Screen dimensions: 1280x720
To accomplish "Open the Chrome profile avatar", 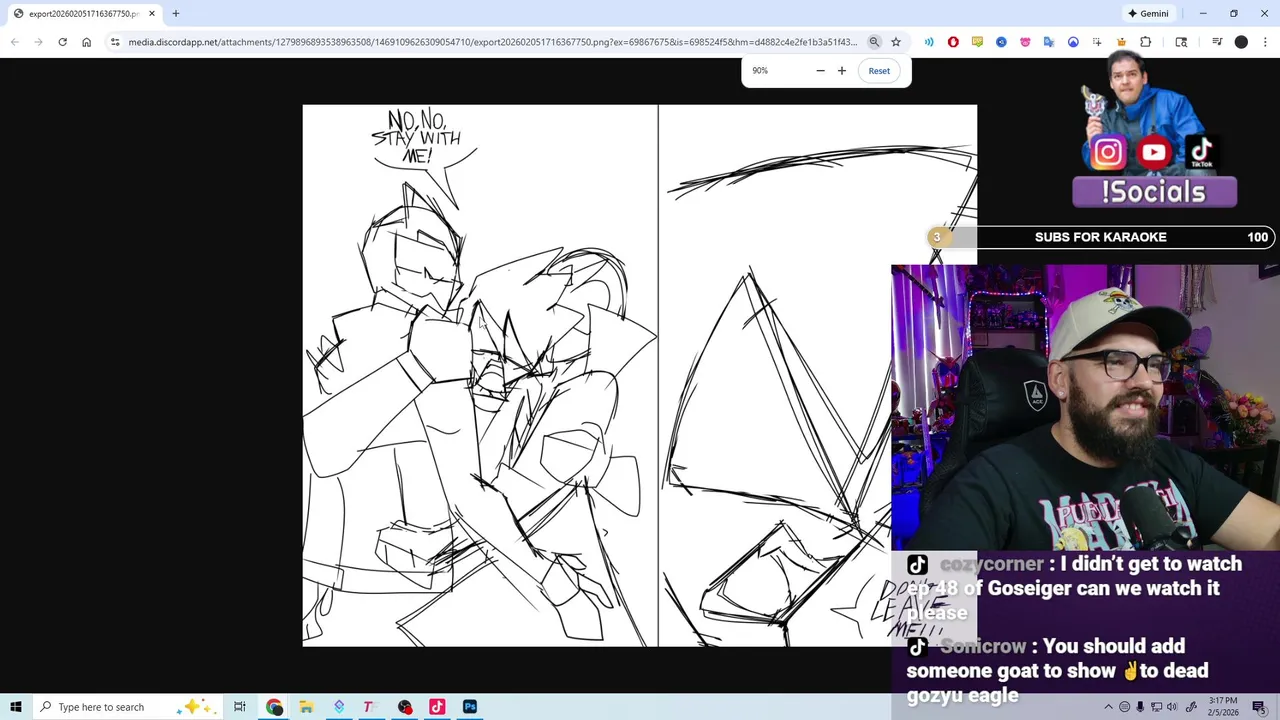I will click(1241, 42).
